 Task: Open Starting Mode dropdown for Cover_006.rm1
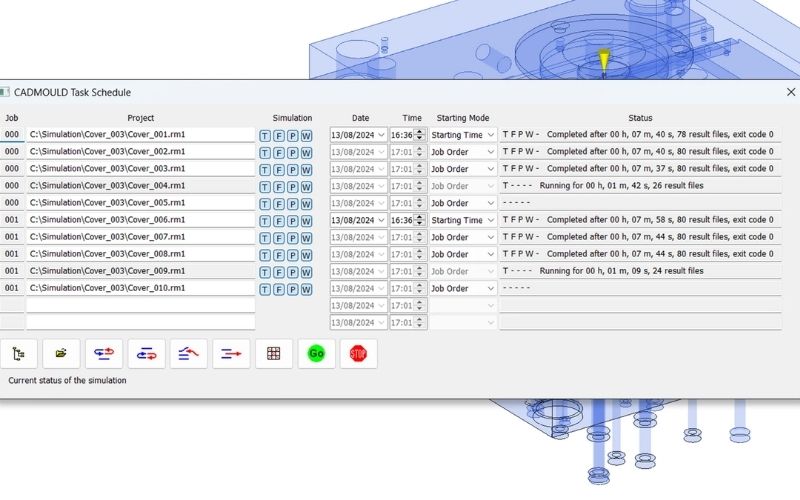point(463,220)
